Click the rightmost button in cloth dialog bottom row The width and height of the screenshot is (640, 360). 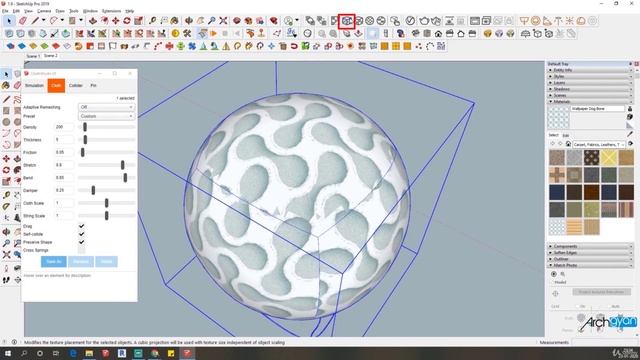click(106, 261)
